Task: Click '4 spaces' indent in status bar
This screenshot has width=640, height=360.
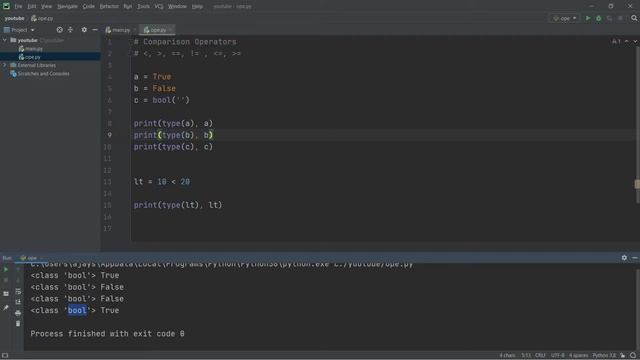Action: point(579,356)
